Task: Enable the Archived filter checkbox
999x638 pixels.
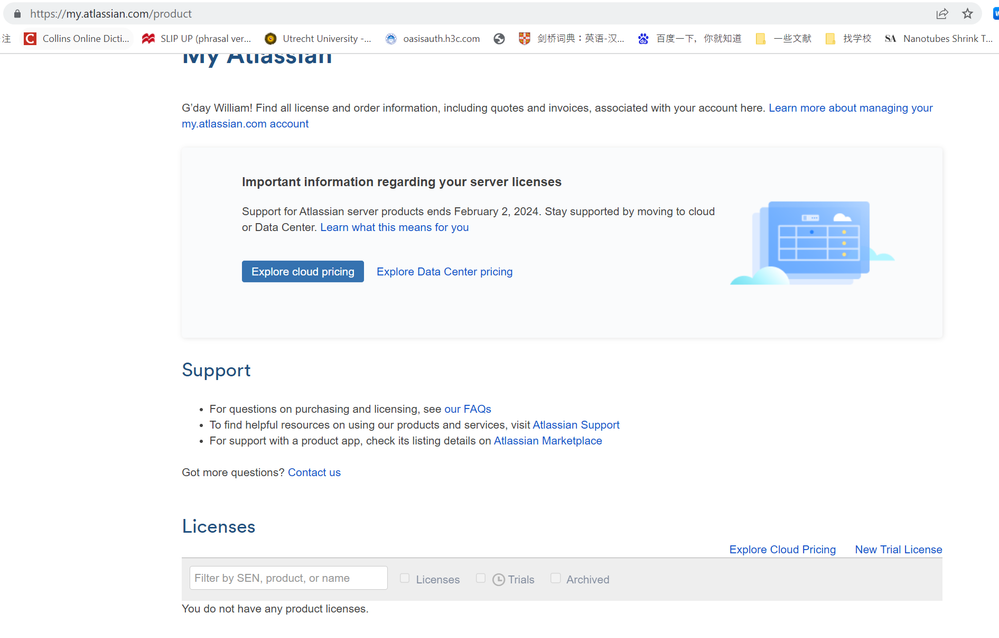Action: pos(556,578)
